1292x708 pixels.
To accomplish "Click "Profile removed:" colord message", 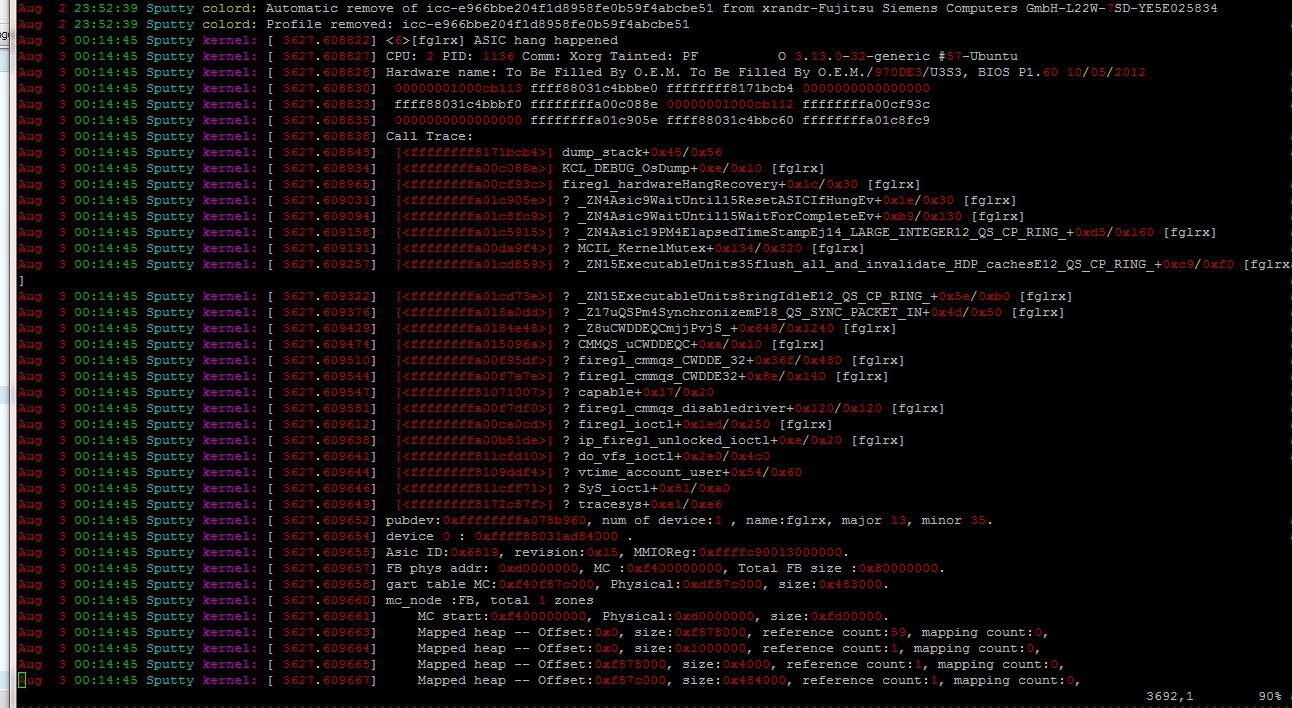I will 329,24.
